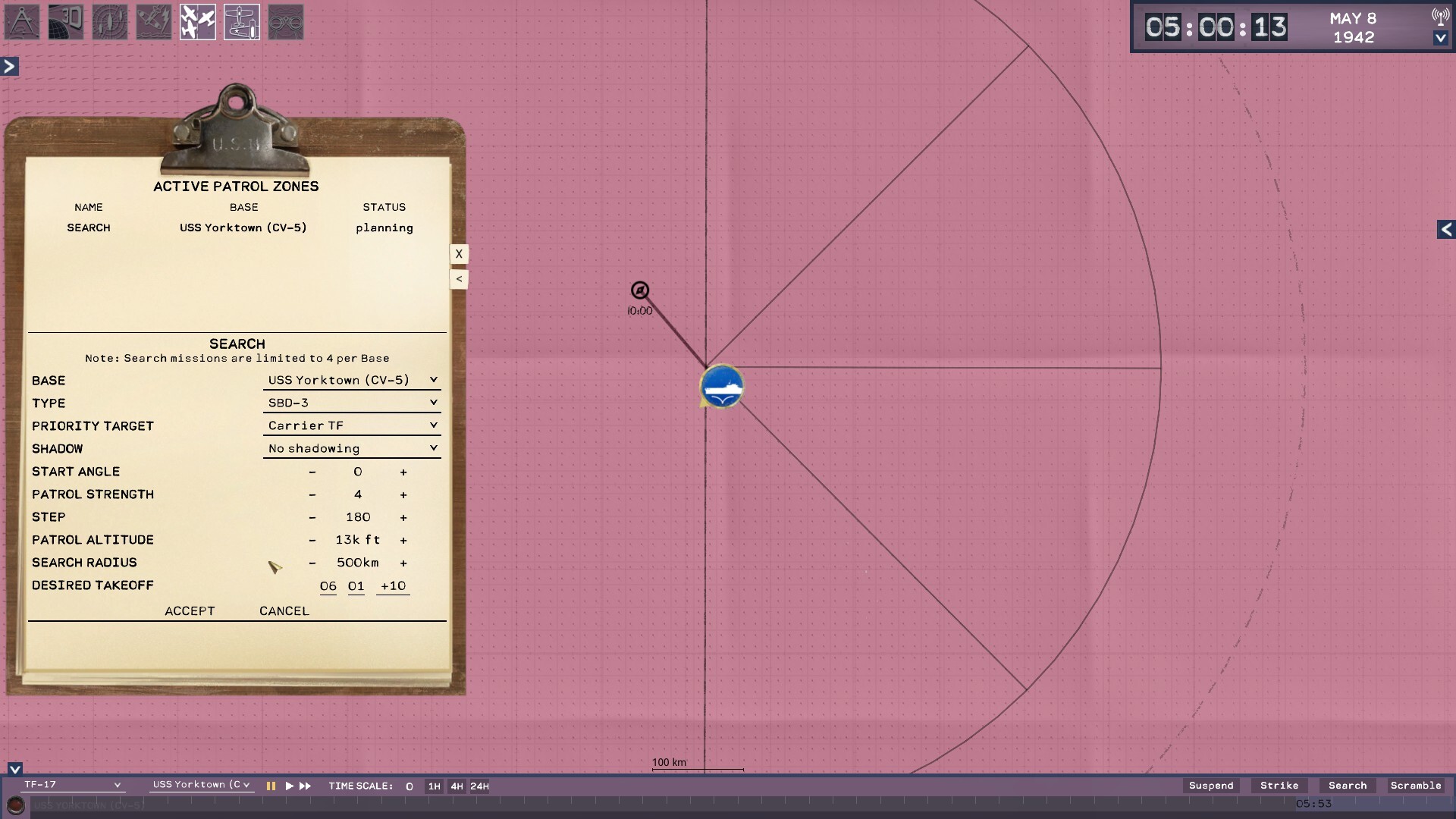Select the aircraft patrol zones icon
The image size is (1456, 819).
[198, 22]
